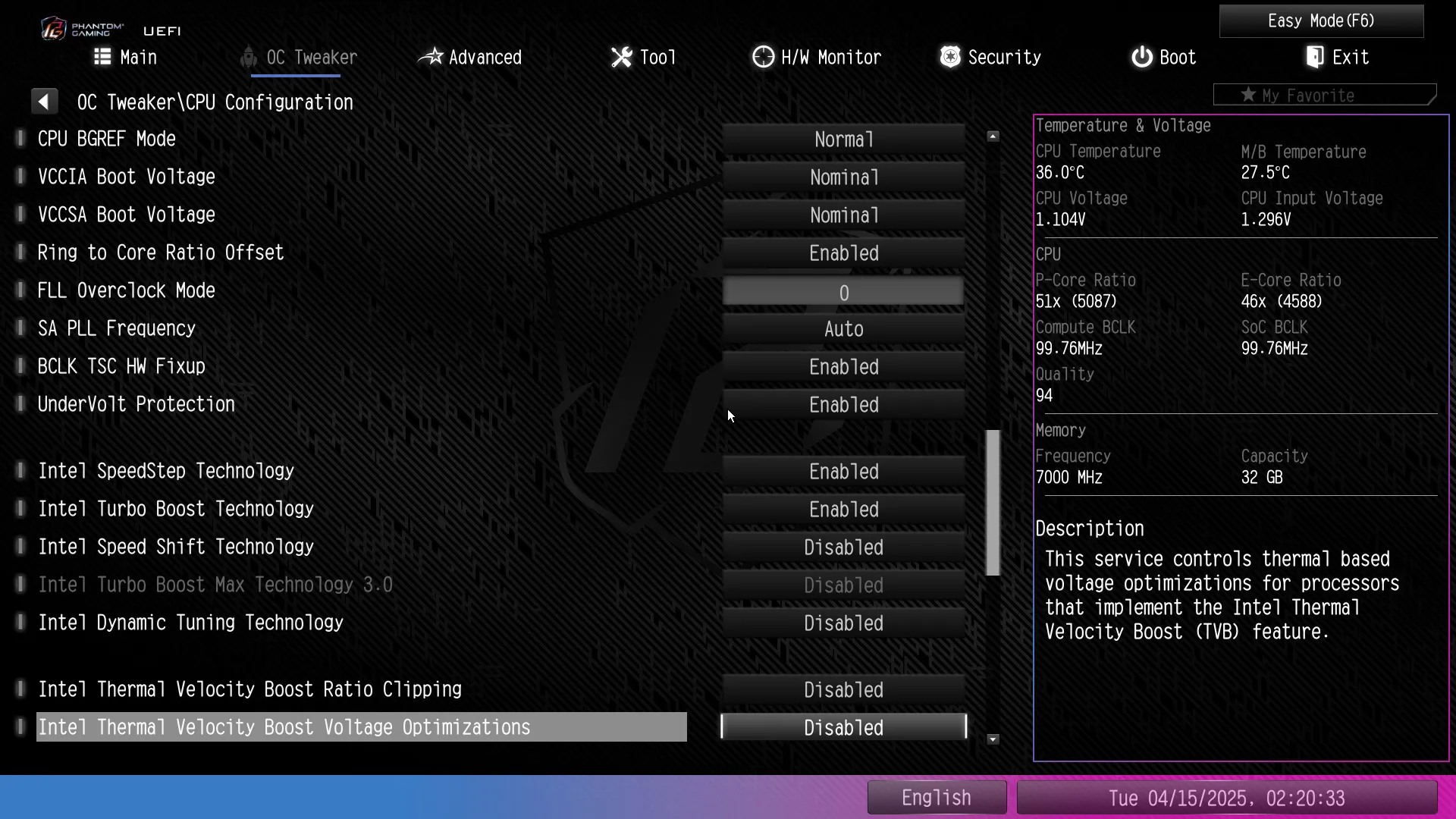
Task: Switch to Easy Mode (F6)
Action: pos(1321,20)
